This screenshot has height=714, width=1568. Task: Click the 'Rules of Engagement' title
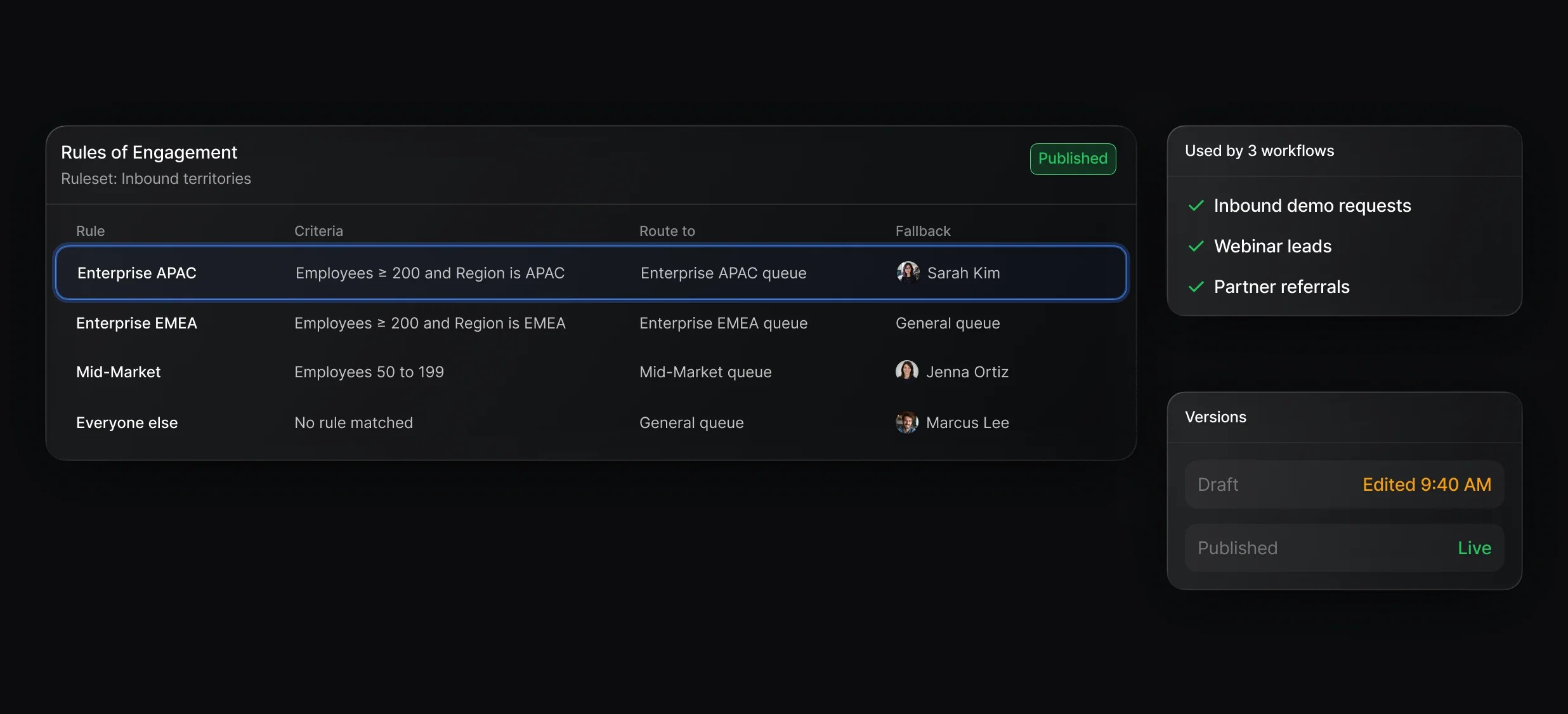click(149, 152)
